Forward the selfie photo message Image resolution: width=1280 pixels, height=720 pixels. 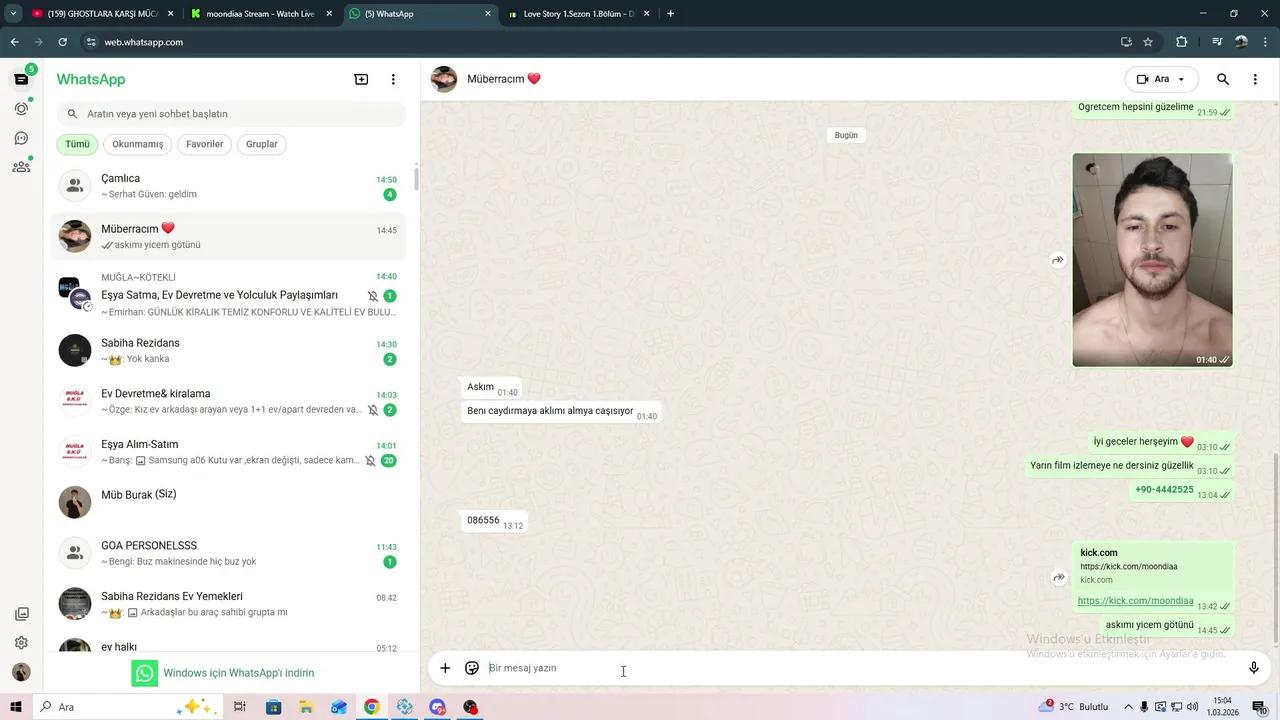1058,260
